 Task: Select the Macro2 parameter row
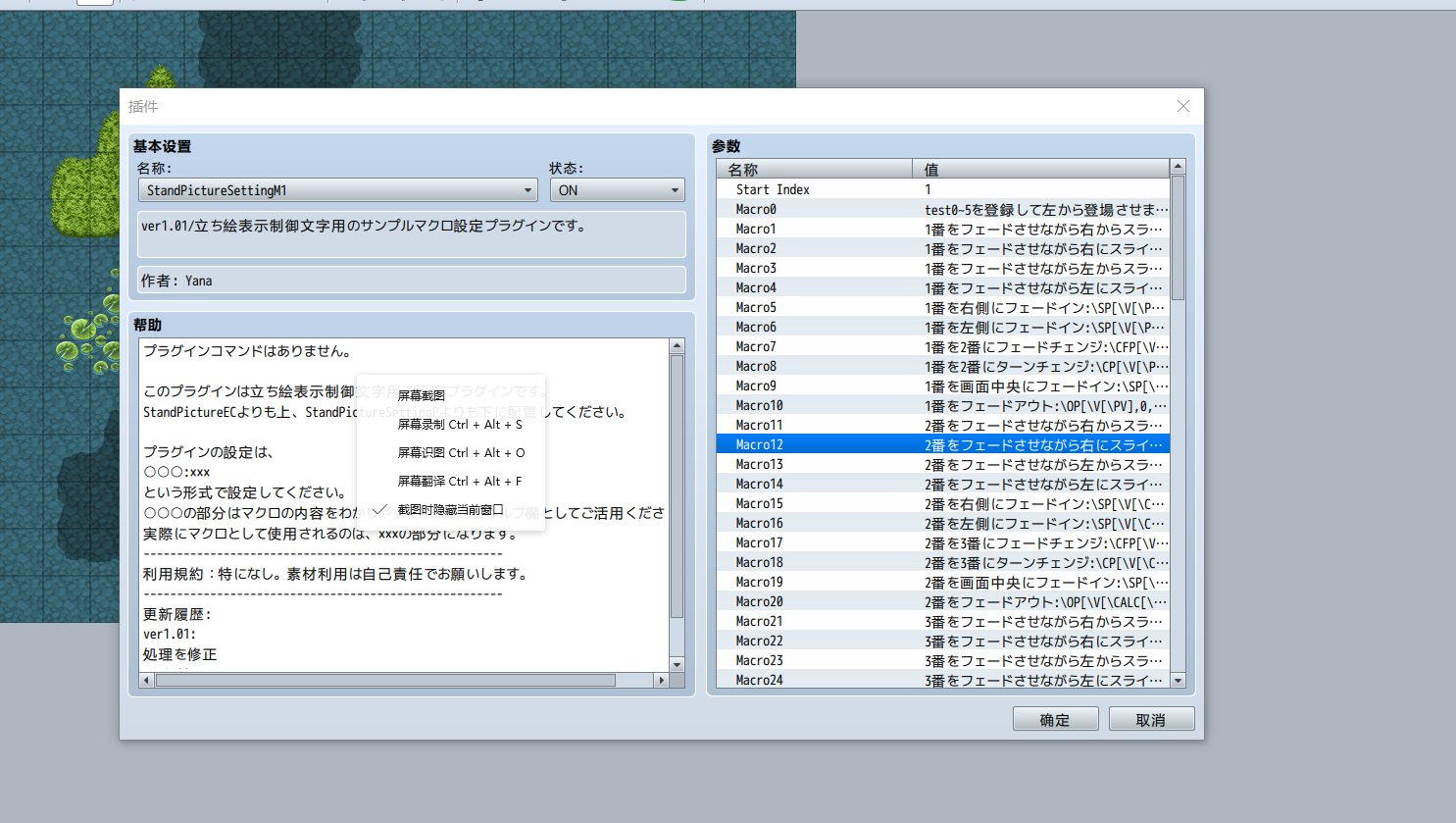943,248
